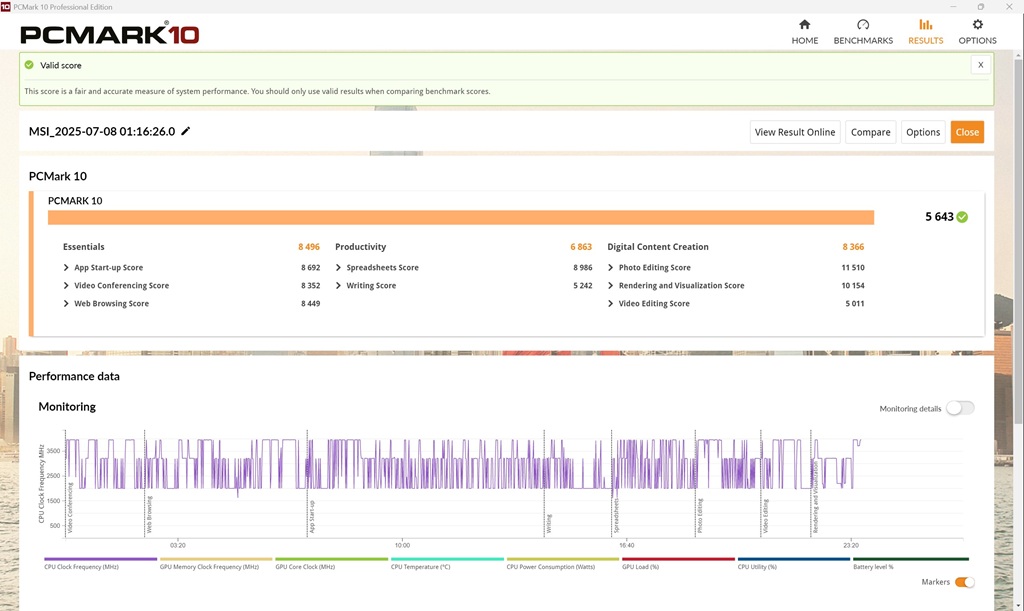This screenshot has width=1024, height=611.
Task: Expand App Start-up Score details
Action: pos(66,268)
